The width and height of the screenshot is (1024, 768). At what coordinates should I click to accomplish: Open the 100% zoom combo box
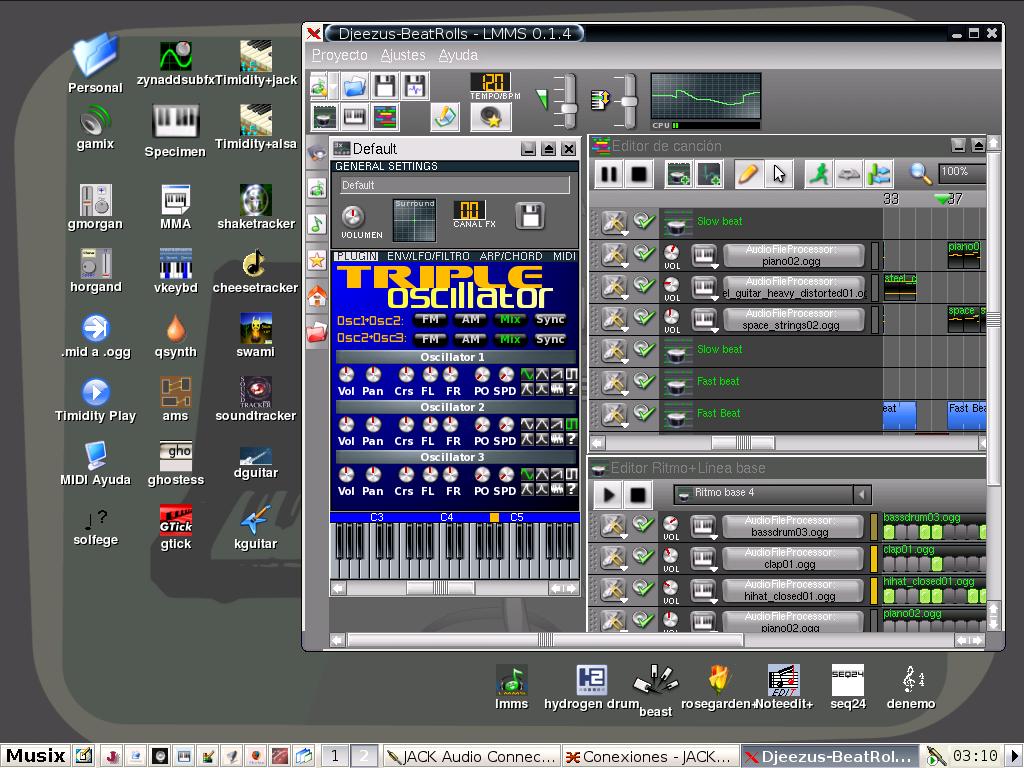click(962, 173)
